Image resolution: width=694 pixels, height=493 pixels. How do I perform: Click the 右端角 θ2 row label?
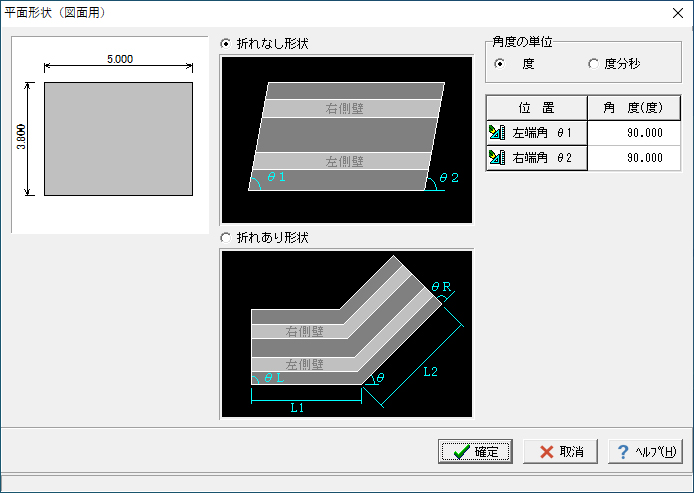coord(542,158)
